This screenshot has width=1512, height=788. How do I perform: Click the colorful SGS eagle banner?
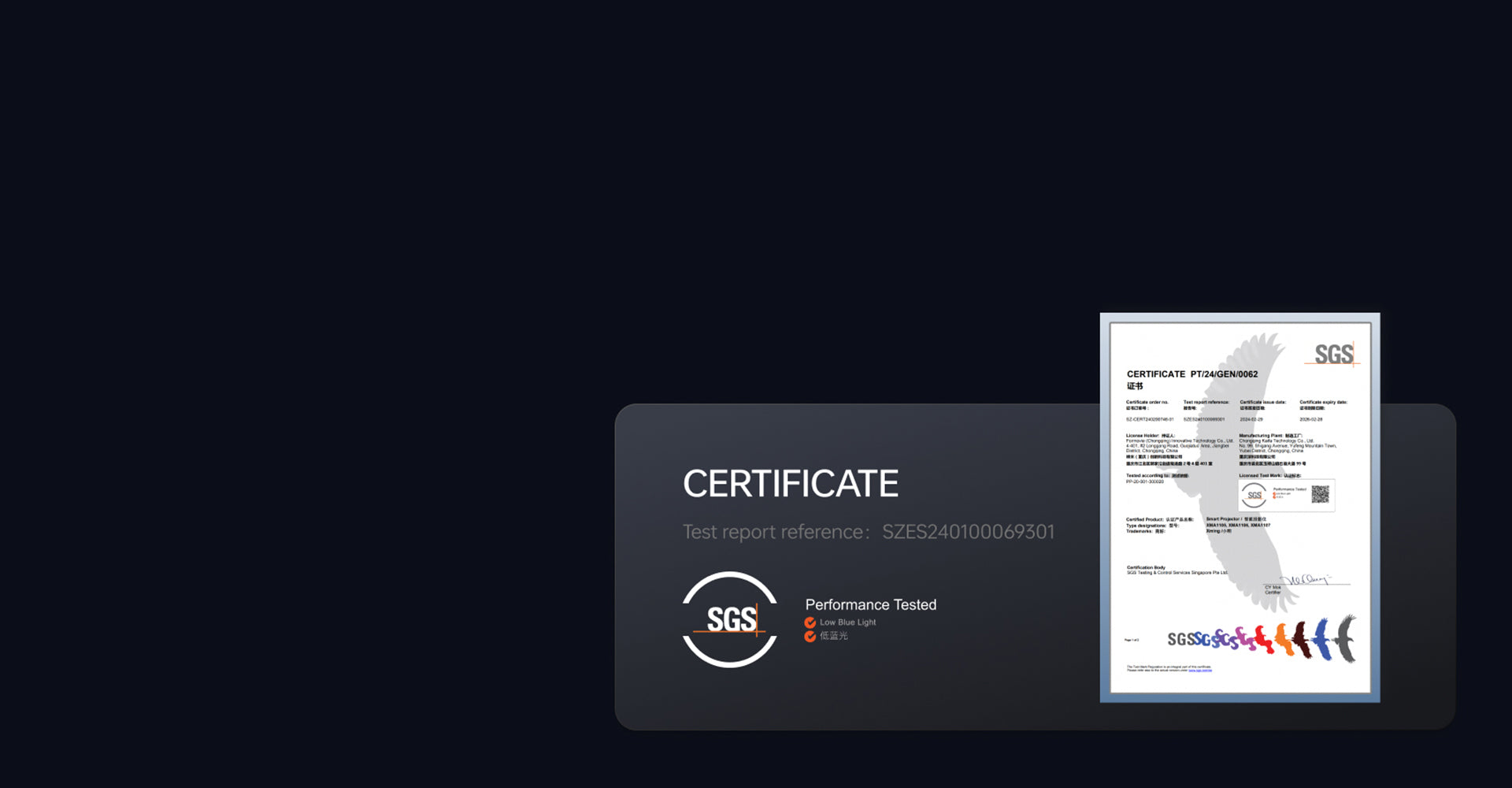pyautogui.click(x=1262, y=637)
